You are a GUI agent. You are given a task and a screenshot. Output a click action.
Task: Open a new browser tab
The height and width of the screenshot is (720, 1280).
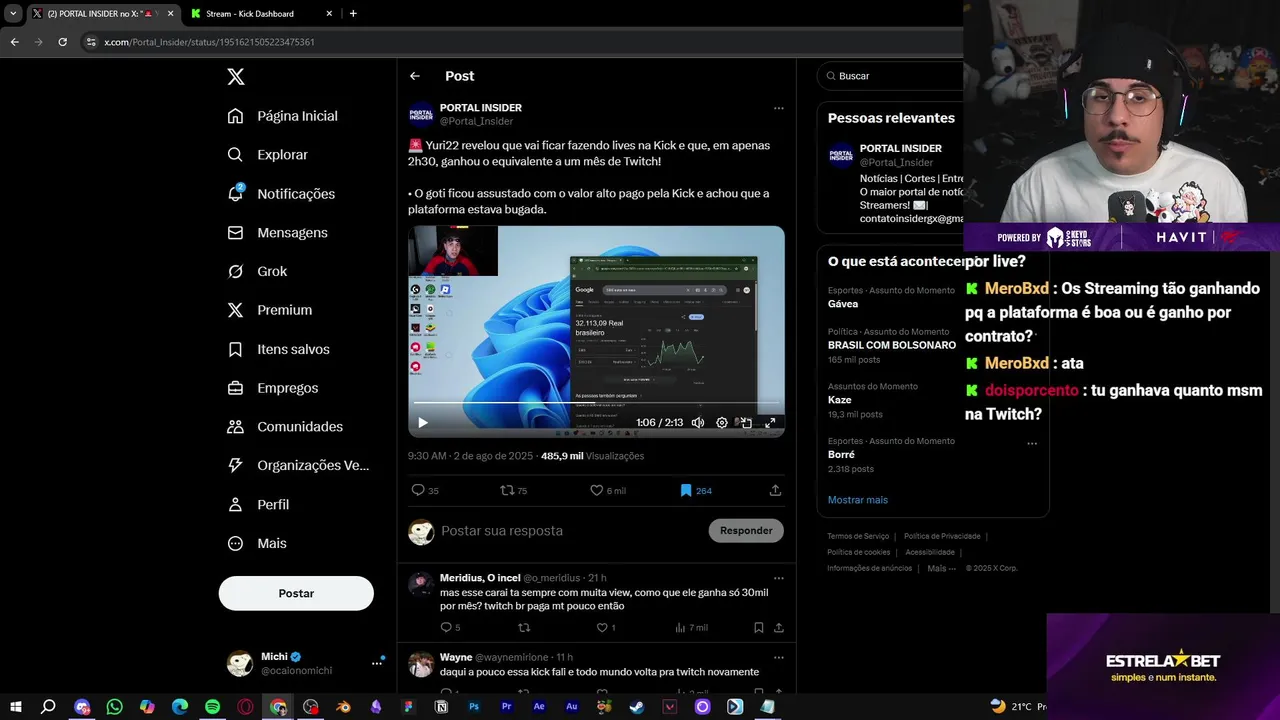click(353, 14)
